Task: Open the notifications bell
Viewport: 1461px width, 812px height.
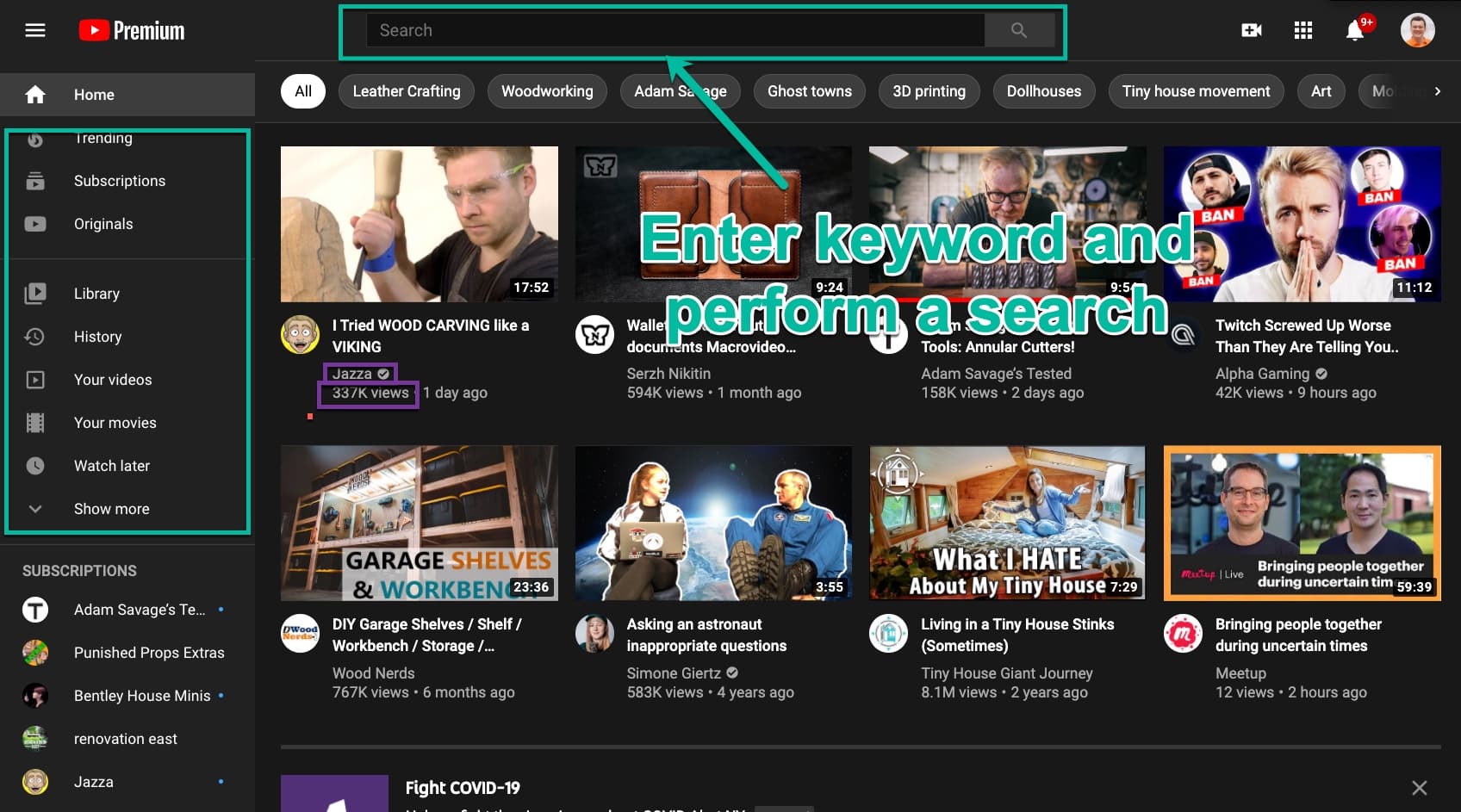Action: [x=1353, y=29]
